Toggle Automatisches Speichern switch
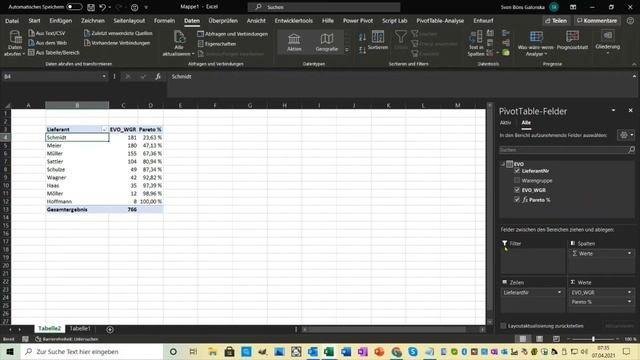 [x=74, y=7]
